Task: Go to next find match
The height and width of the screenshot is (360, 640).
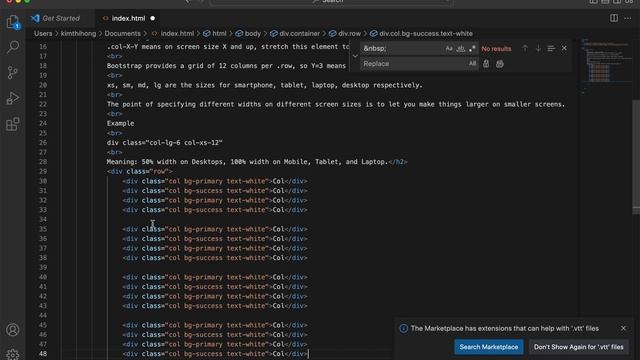Action: pos(538,49)
